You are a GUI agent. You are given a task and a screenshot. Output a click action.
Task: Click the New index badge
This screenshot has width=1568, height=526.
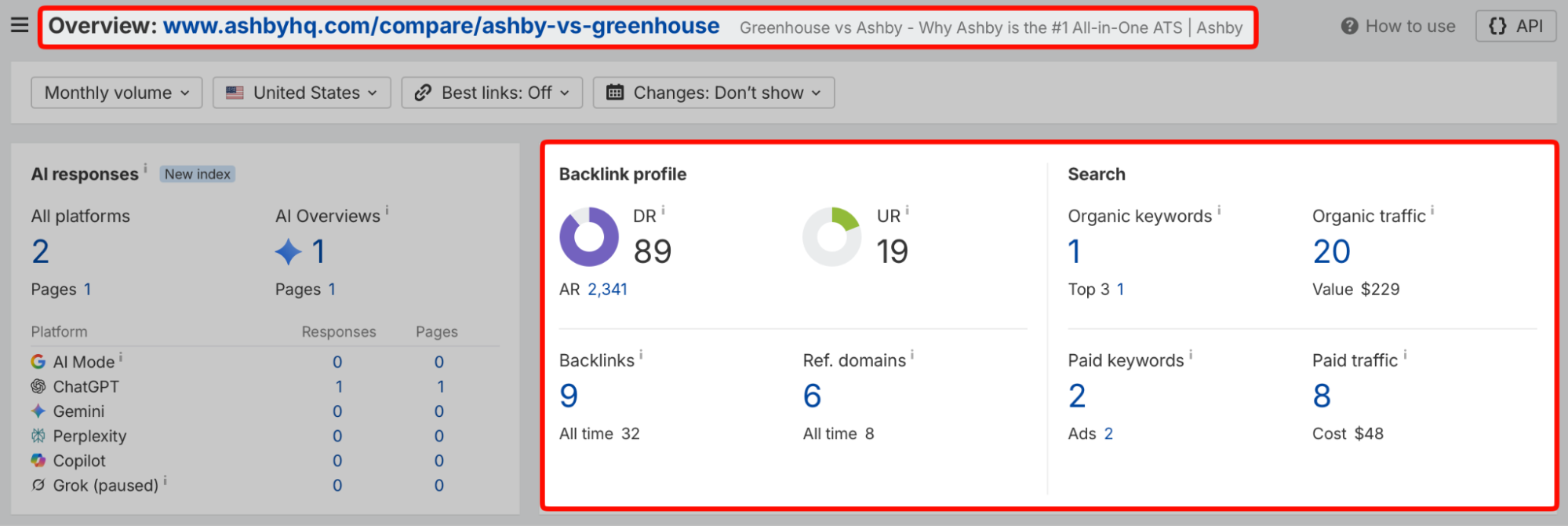click(x=198, y=174)
